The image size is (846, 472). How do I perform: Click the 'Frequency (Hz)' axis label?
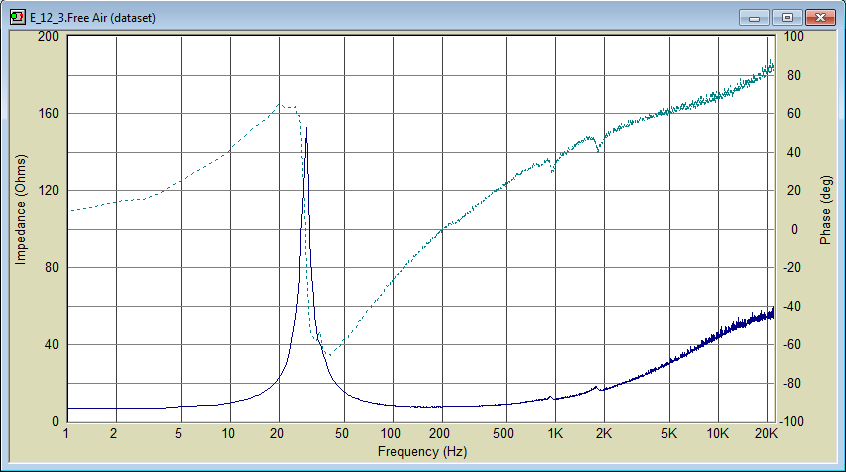pyautogui.click(x=422, y=452)
